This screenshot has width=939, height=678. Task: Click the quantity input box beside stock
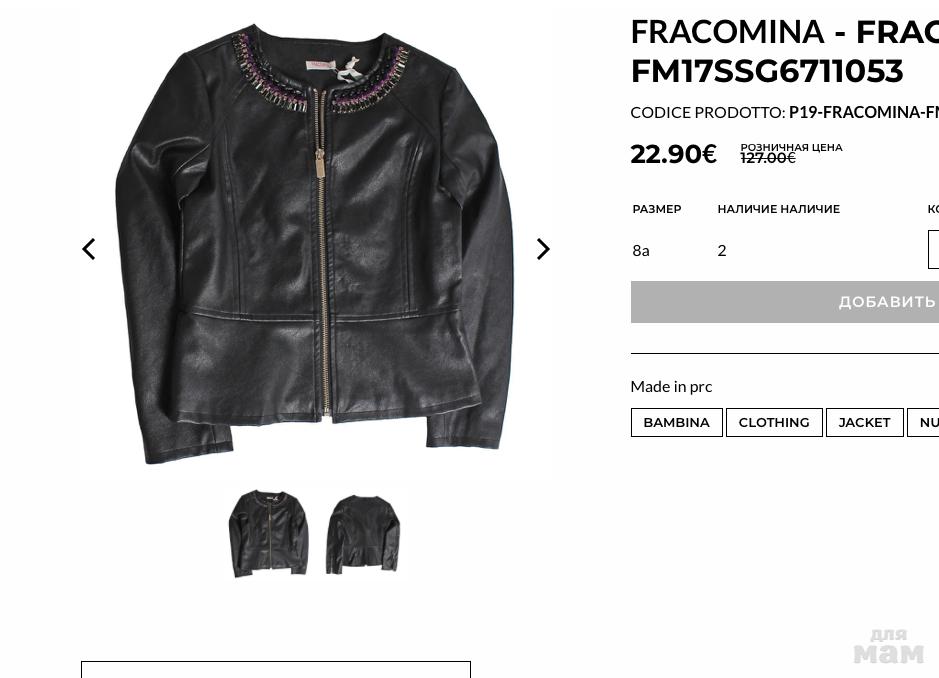click(934, 250)
